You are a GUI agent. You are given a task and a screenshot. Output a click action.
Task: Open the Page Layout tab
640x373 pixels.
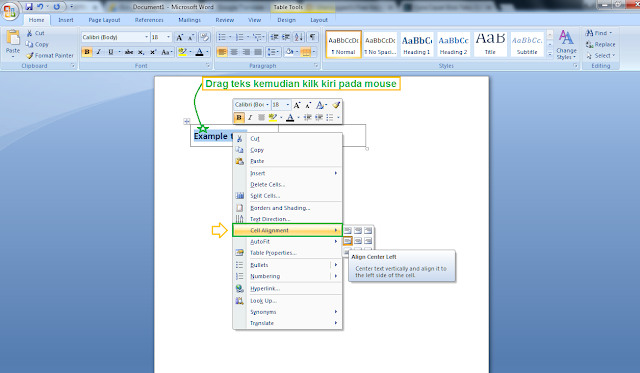104,20
